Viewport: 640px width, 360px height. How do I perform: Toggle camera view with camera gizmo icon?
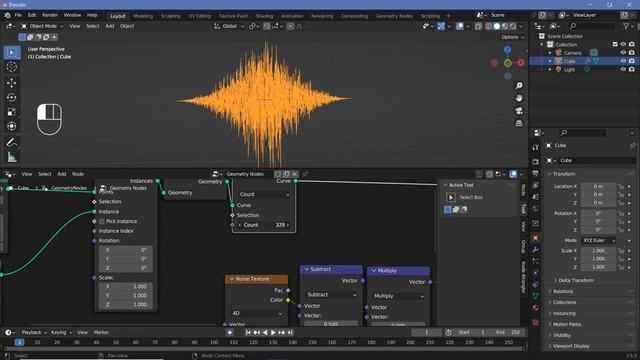[x=519, y=111]
